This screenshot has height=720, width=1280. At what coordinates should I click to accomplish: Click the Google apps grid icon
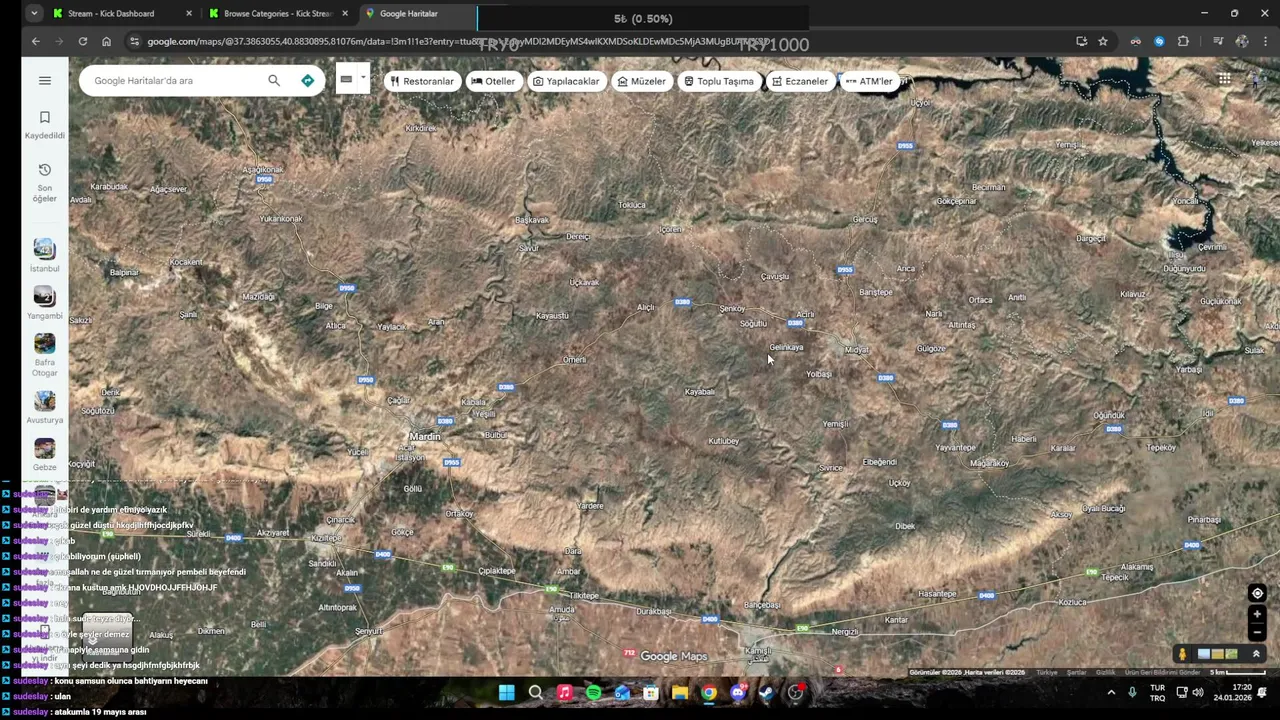click(1224, 79)
